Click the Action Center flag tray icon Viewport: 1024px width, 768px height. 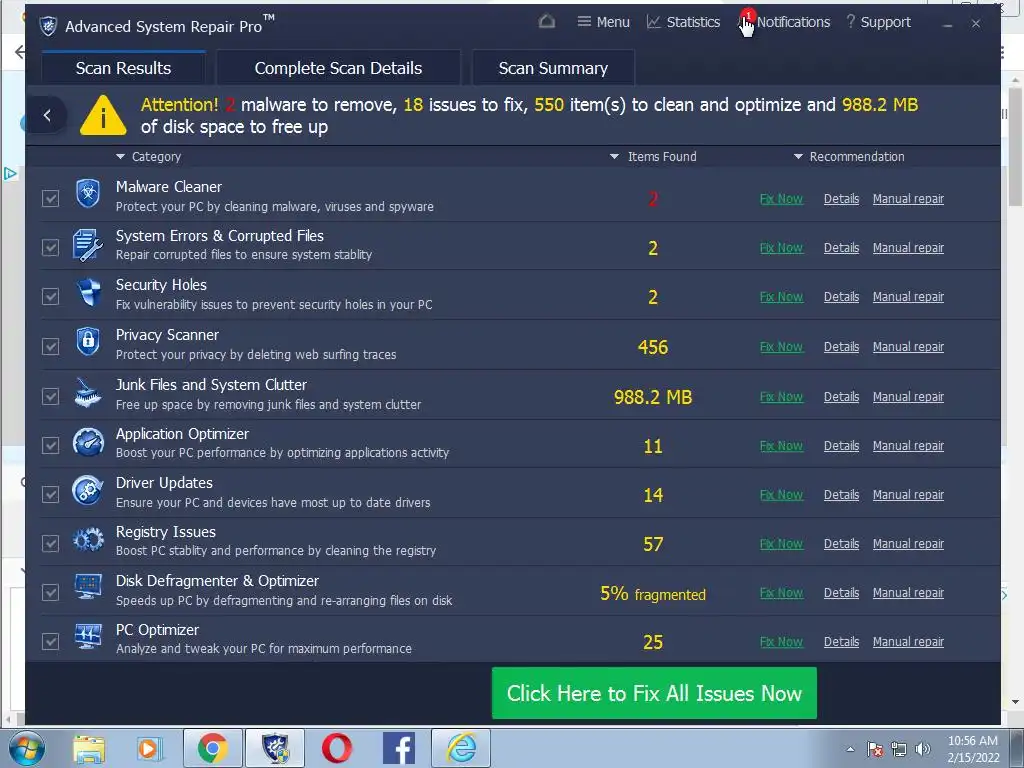tap(875, 749)
